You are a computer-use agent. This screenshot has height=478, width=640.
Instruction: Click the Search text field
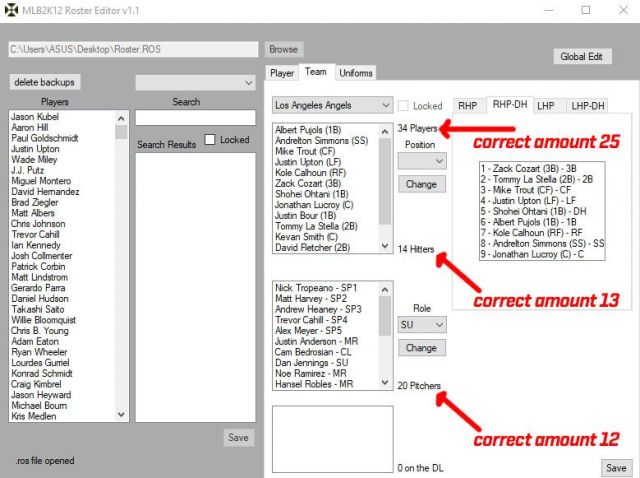[x=196, y=118]
